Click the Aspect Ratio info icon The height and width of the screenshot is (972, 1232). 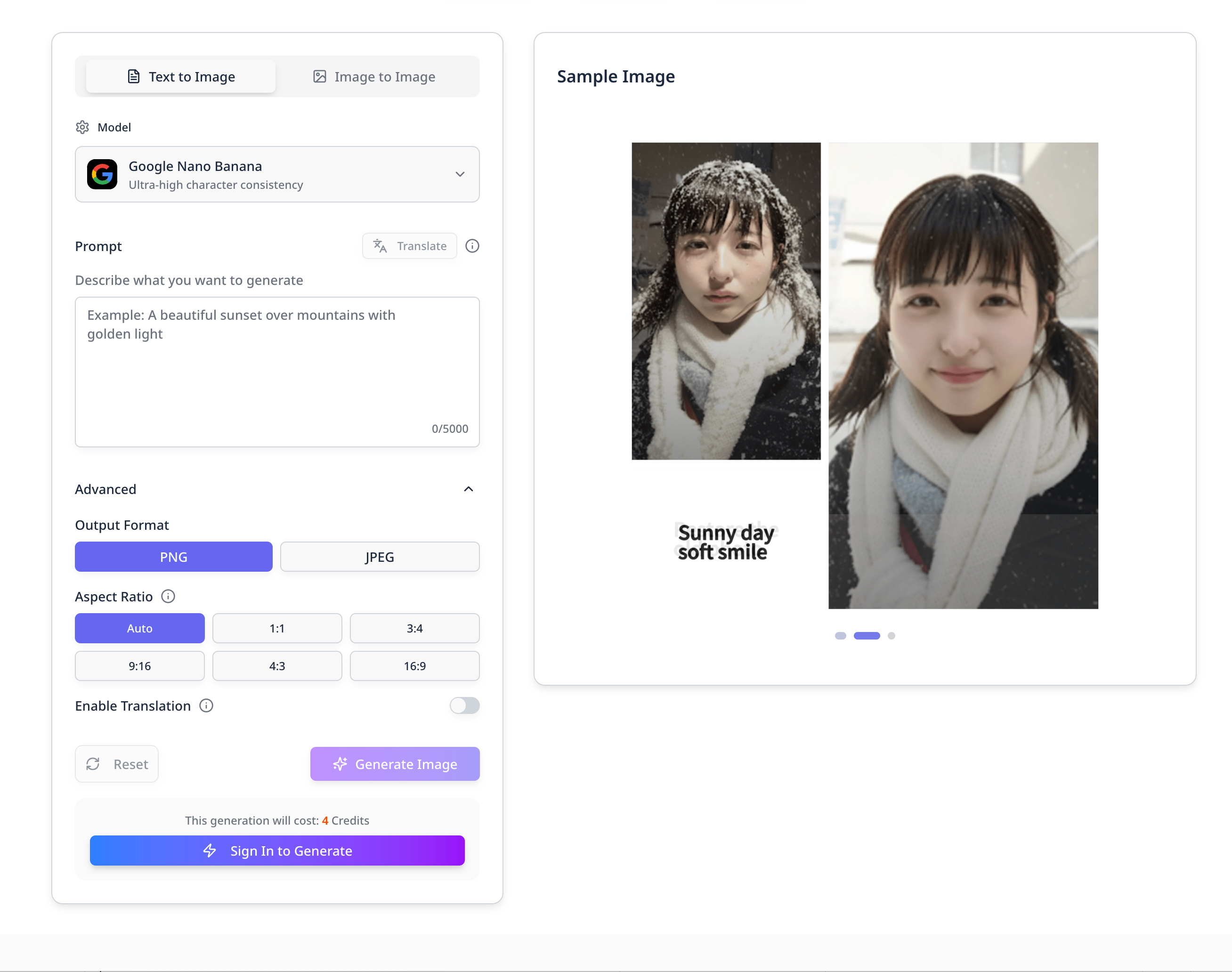(168, 596)
